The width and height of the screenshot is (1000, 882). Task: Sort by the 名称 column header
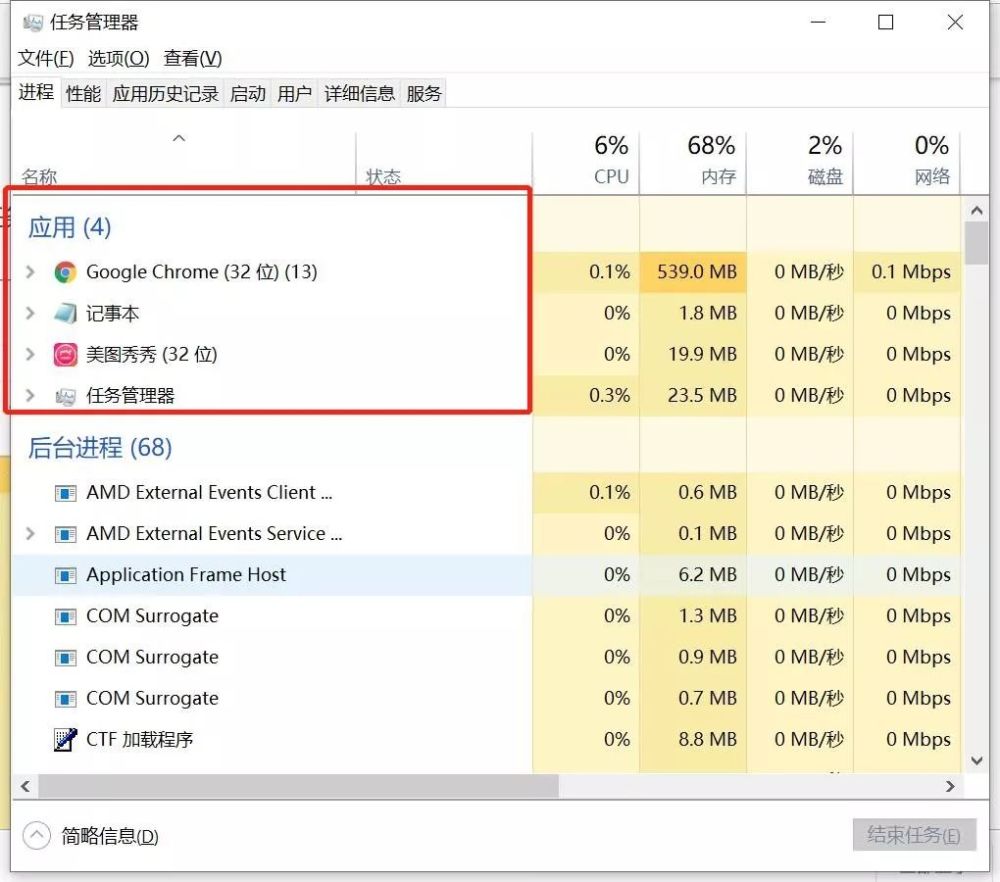[183, 163]
